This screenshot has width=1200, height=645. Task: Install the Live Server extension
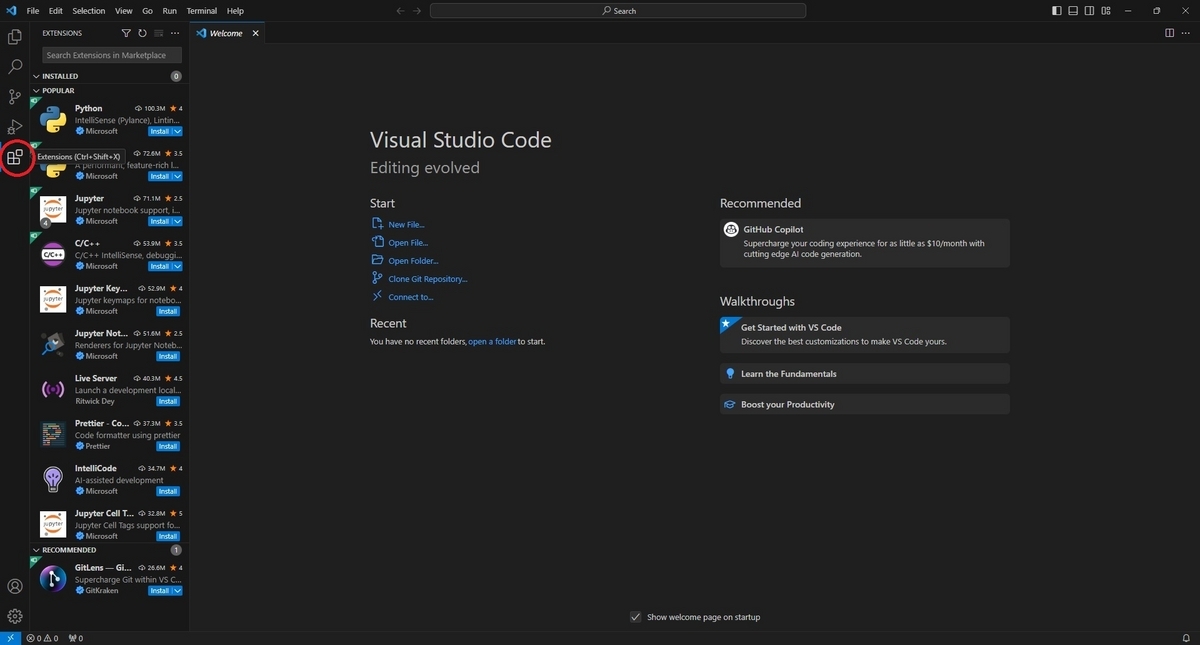pos(168,401)
